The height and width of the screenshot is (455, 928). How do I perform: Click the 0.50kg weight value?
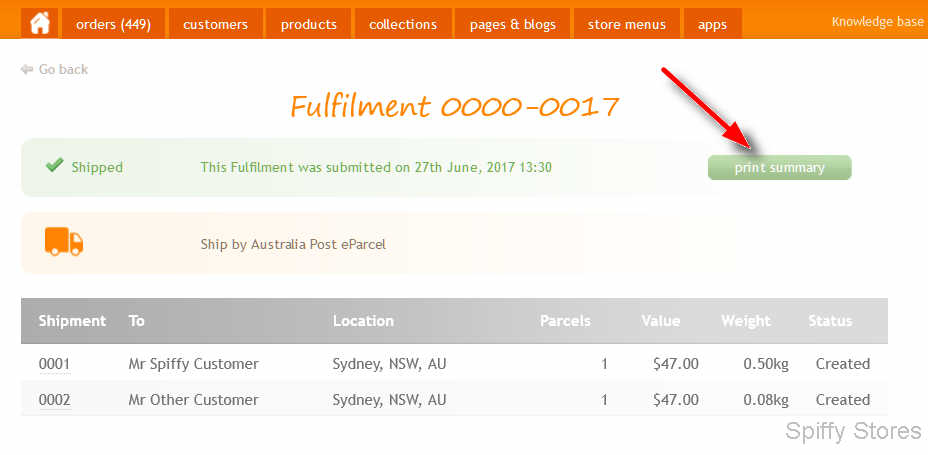point(766,364)
